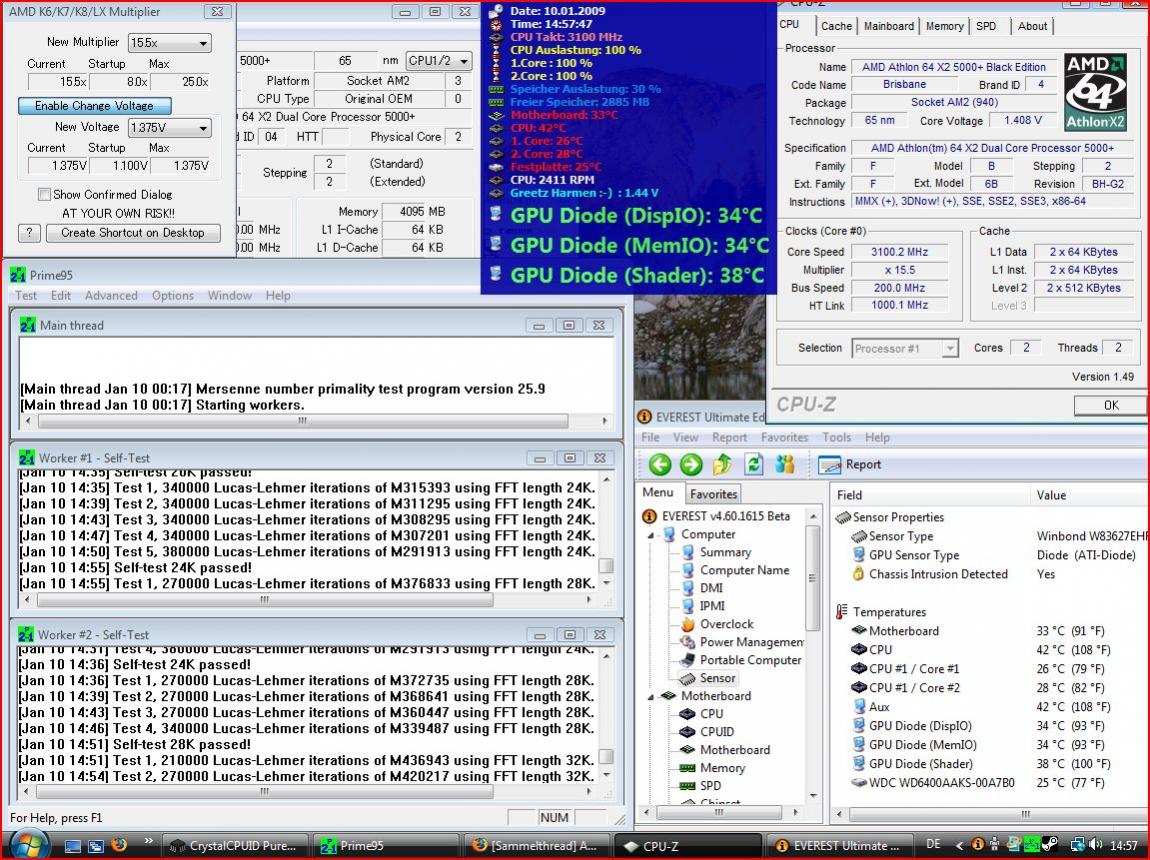
Task: Toggle the Show Confirmed Dialog checkbox
Action: pos(44,195)
